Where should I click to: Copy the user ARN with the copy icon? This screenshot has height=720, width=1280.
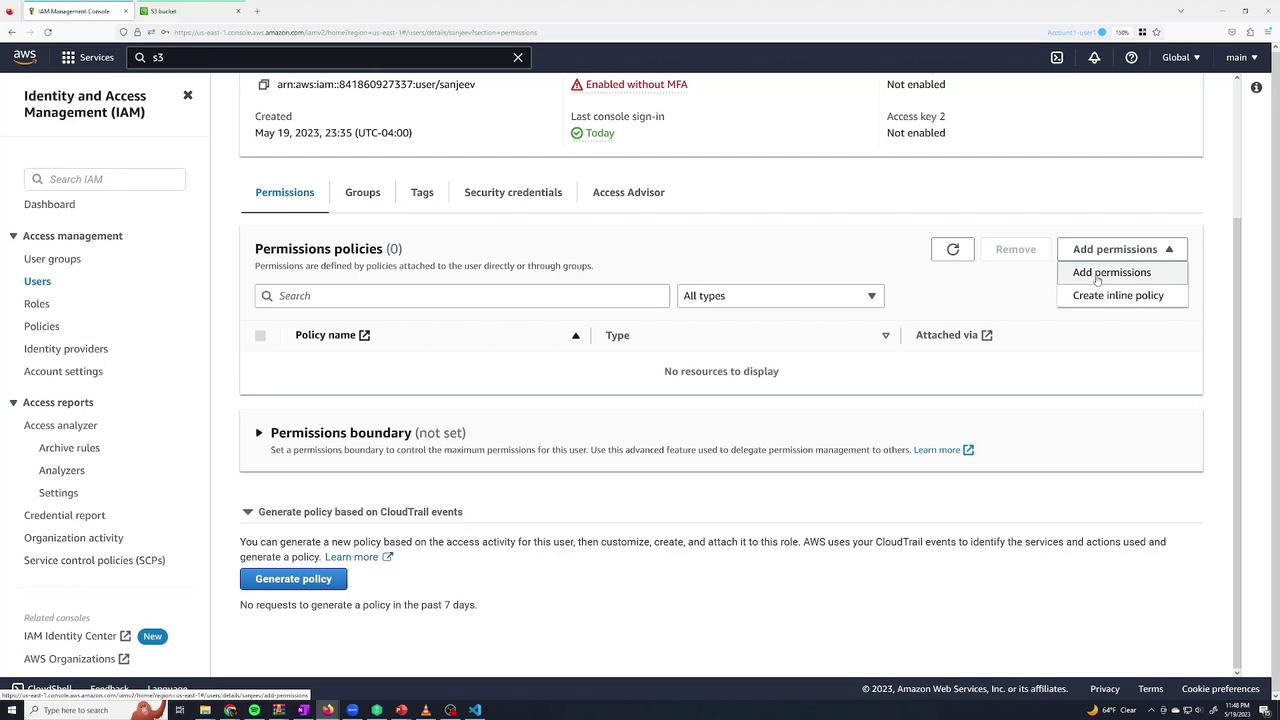coord(264,84)
